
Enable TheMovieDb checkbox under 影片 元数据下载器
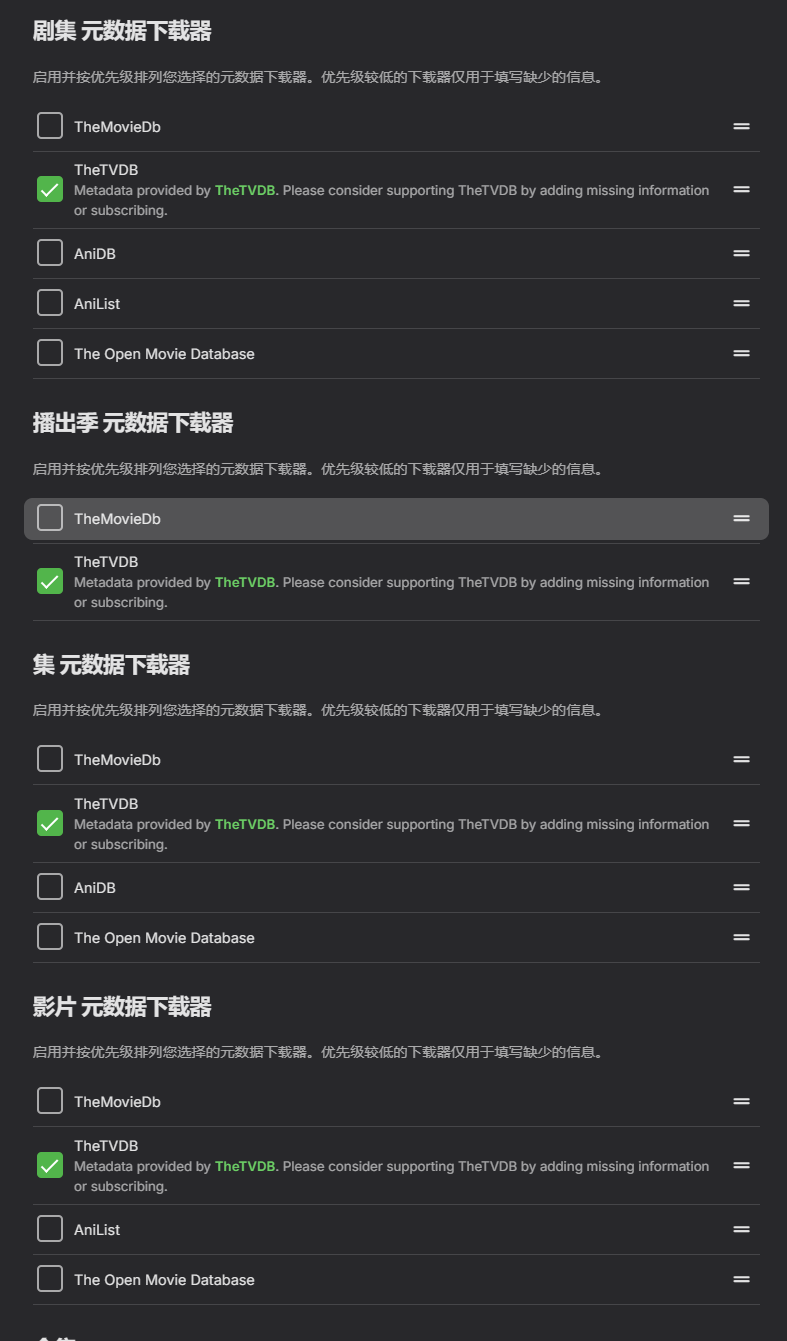50,1101
